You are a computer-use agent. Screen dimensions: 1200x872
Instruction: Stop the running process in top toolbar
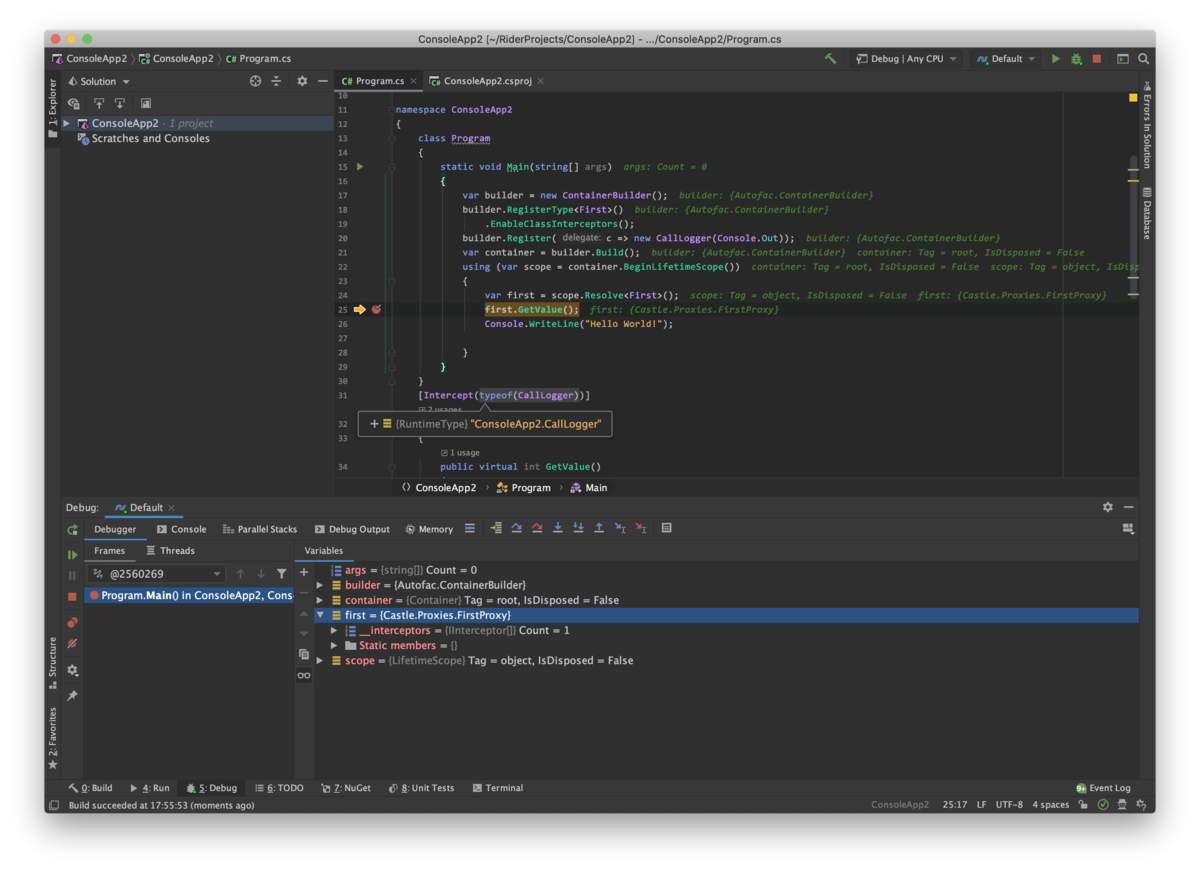pos(1097,59)
